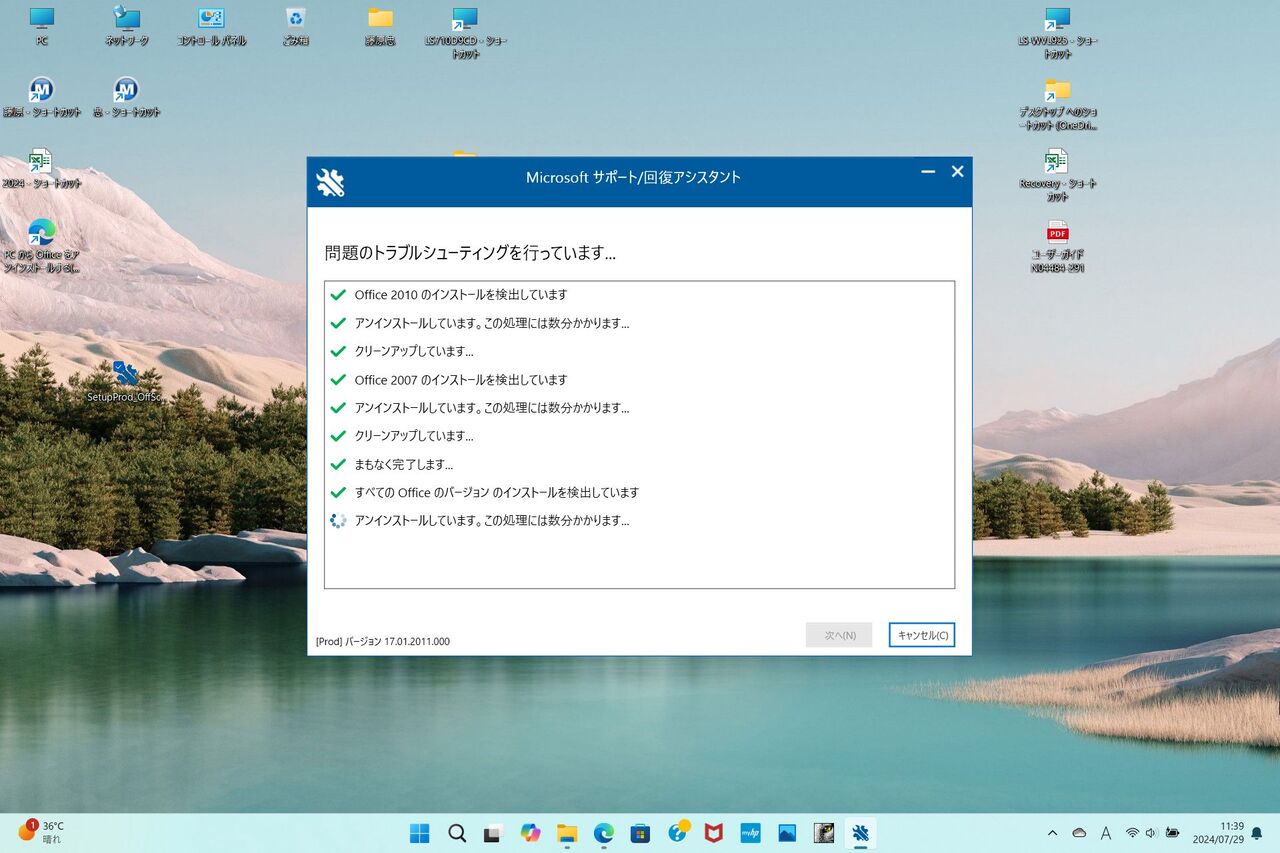Select the M shortcut icon beneath the PC icon
The height and width of the screenshot is (853, 1280).
[42, 98]
